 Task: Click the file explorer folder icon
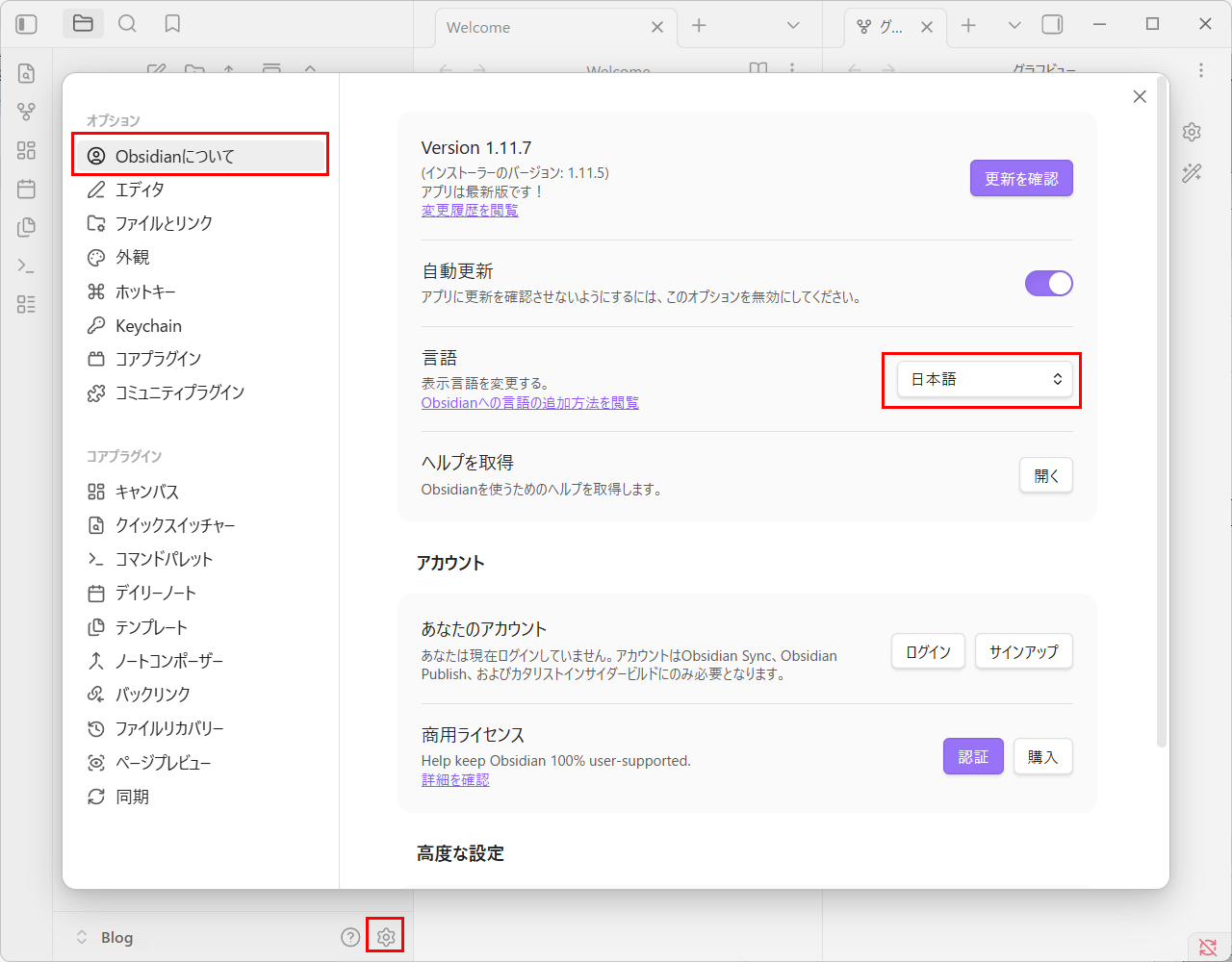84,24
